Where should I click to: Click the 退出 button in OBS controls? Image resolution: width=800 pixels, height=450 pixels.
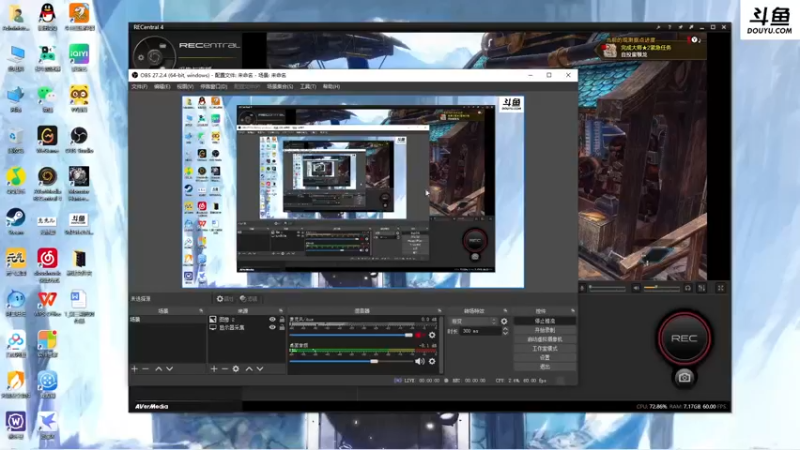(544, 367)
